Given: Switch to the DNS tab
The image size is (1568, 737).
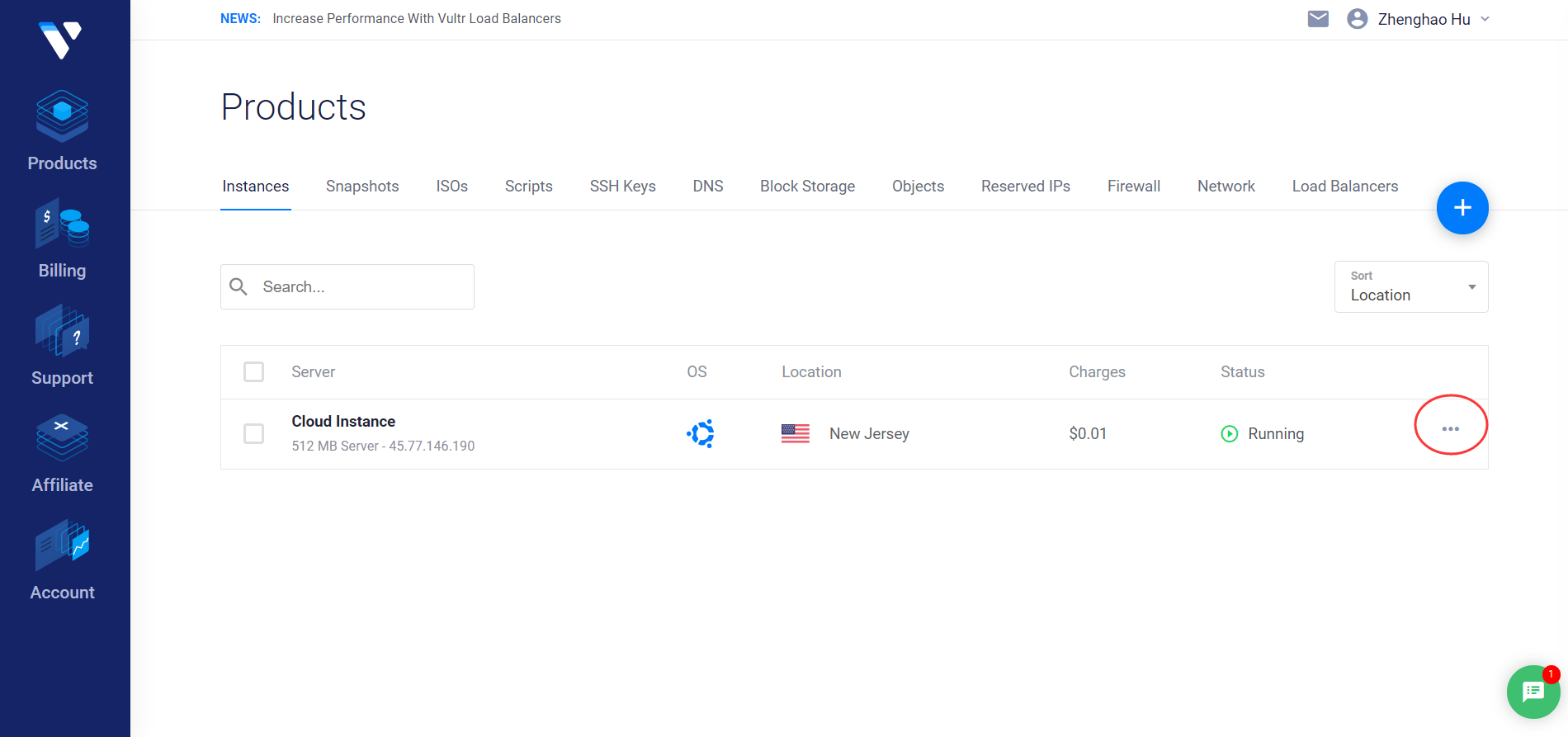Looking at the screenshot, I should coord(708,187).
